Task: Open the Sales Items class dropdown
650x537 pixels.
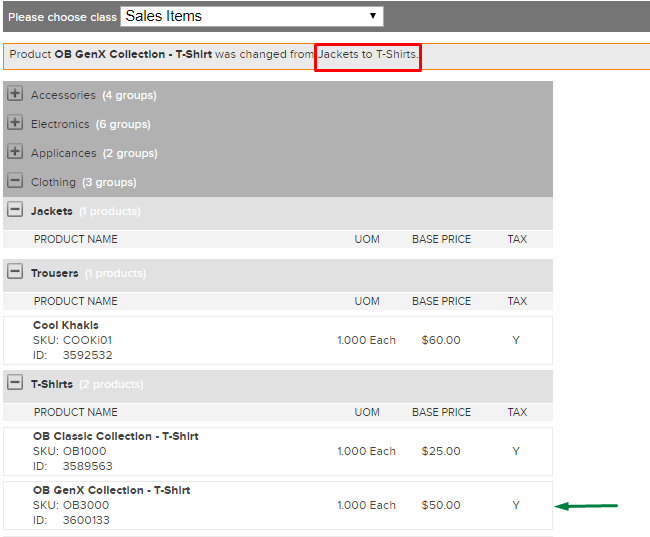Action: (x=252, y=17)
